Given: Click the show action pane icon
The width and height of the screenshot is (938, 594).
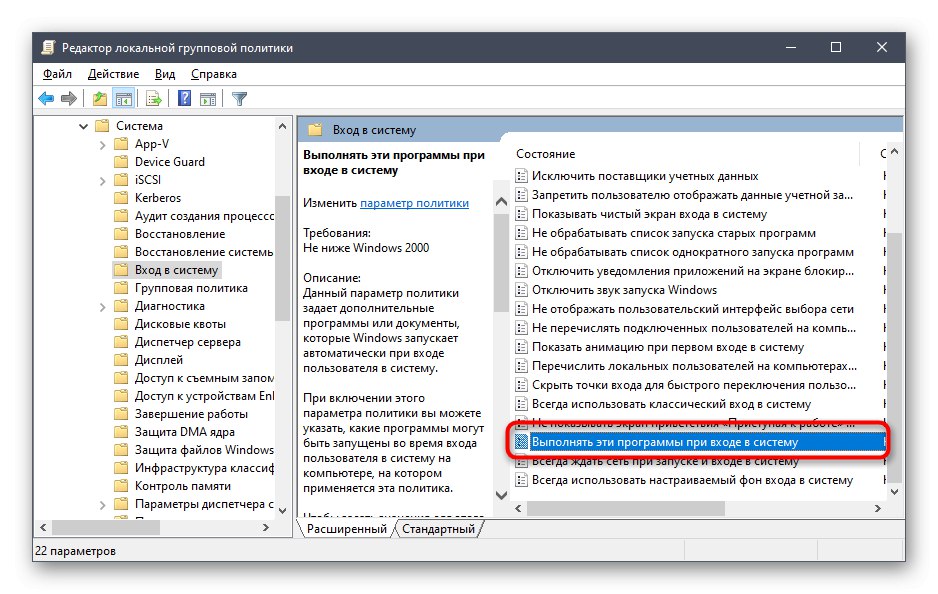Looking at the screenshot, I should coord(208,98).
